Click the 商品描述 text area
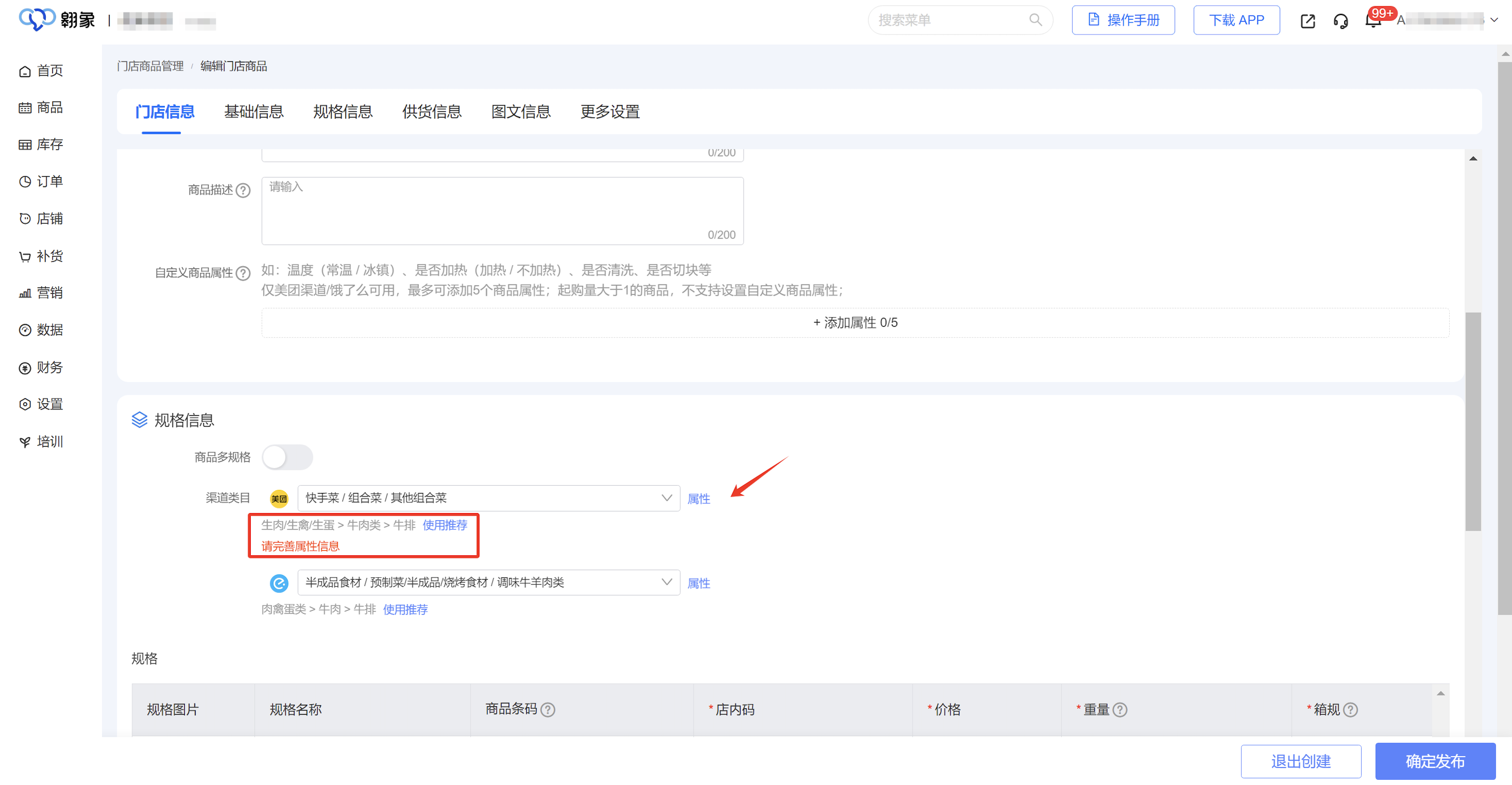 coord(503,210)
